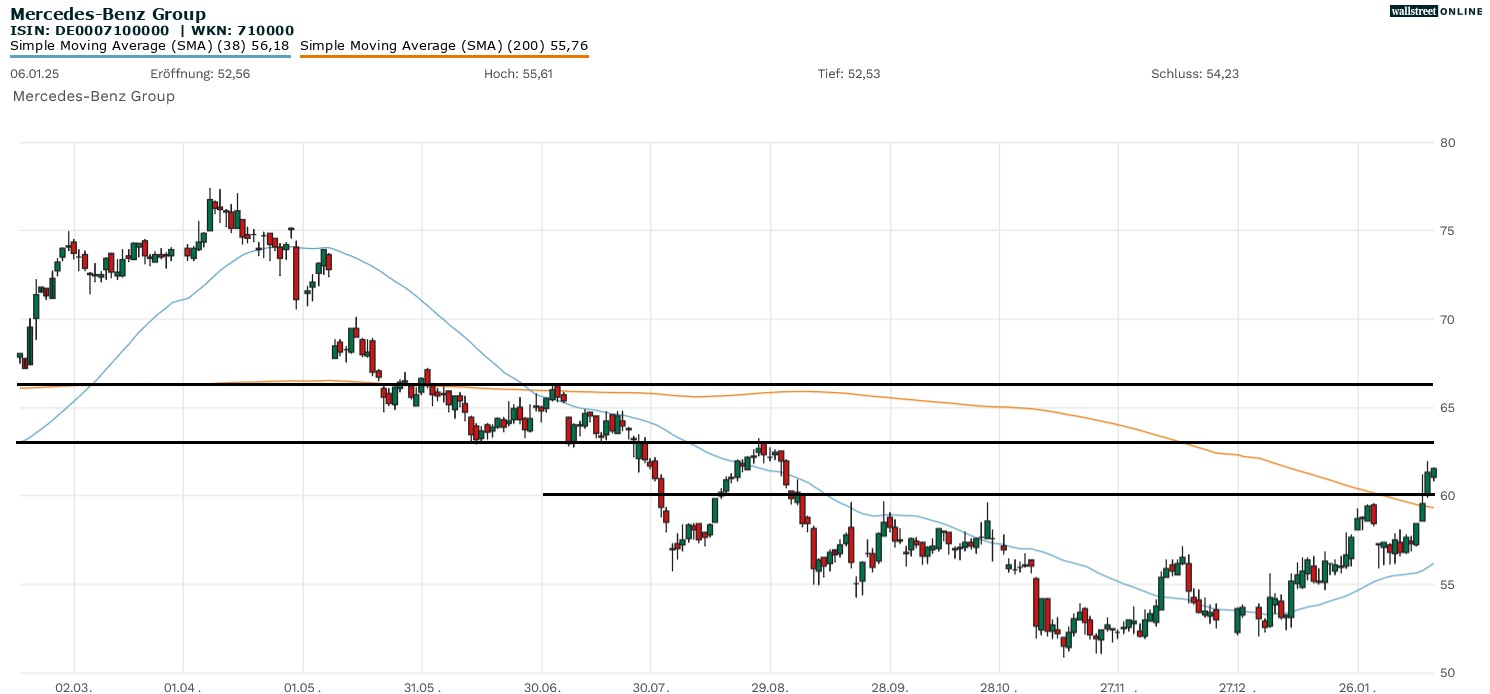This screenshot has width=1490, height=694.
Task: Click the blue underline beneath SMA (38)
Action: point(150,56)
